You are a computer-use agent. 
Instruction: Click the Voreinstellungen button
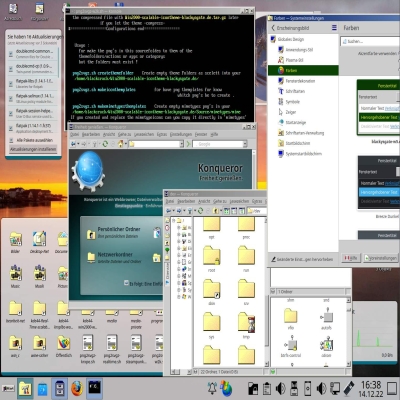coord(381,258)
